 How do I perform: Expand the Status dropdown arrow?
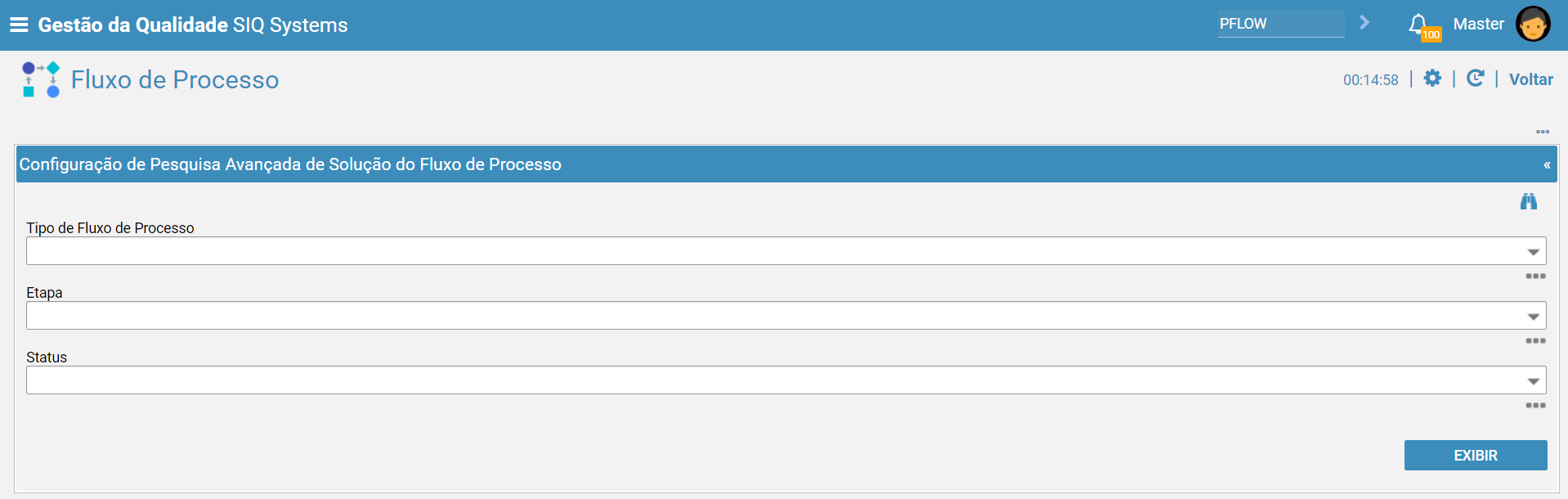pyautogui.click(x=1534, y=381)
